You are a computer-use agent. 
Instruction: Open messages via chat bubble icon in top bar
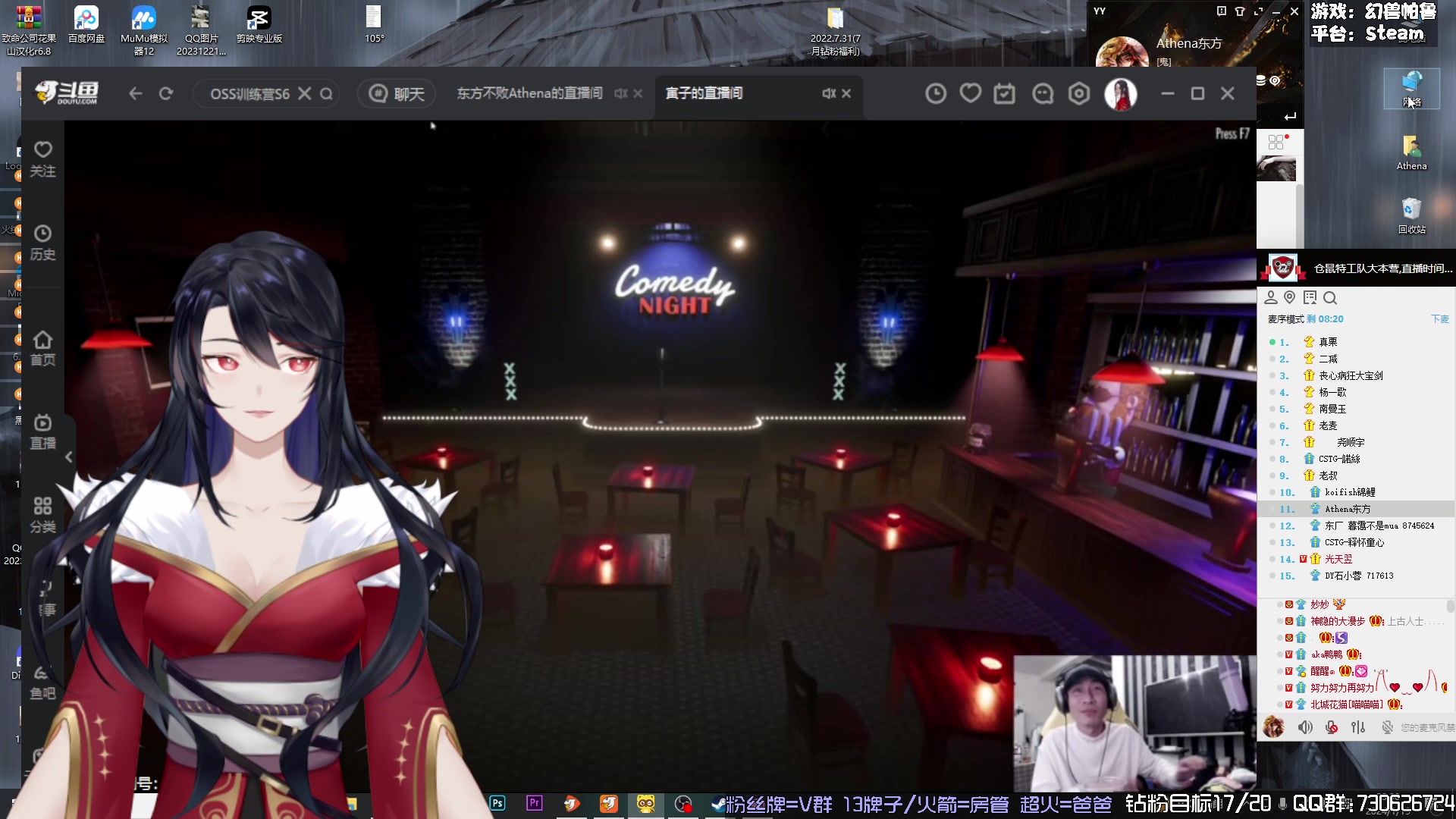click(1043, 93)
